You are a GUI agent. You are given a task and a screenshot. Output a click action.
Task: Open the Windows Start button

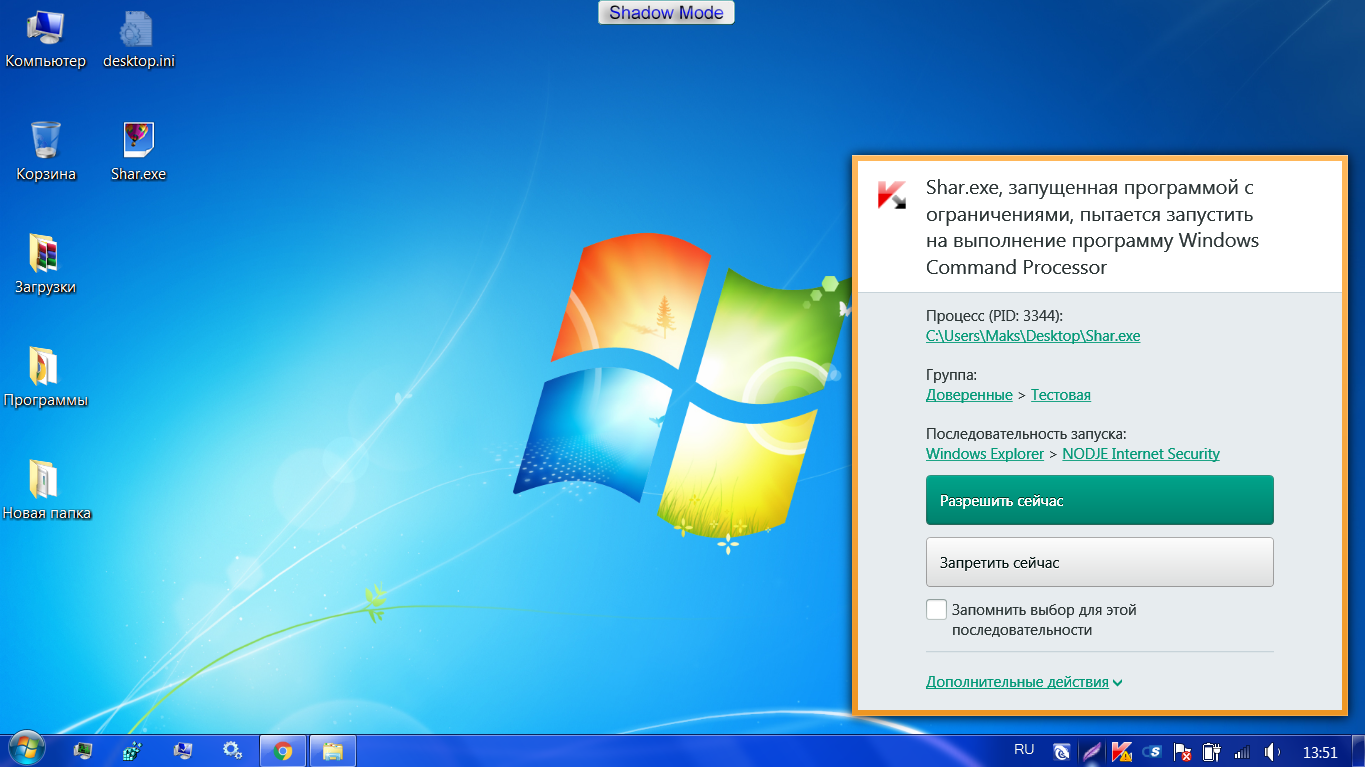(25, 749)
